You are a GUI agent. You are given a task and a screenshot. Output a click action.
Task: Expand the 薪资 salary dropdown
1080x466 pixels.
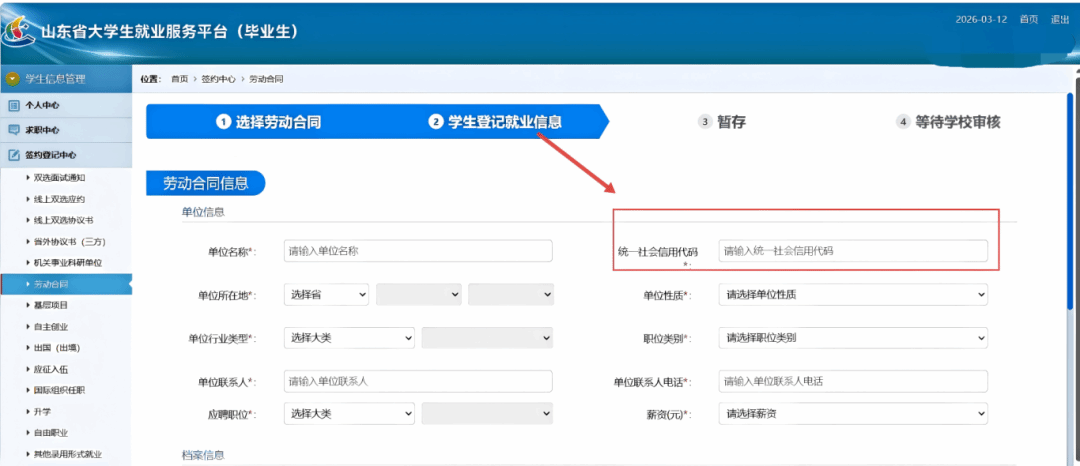(x=852, y=414)
